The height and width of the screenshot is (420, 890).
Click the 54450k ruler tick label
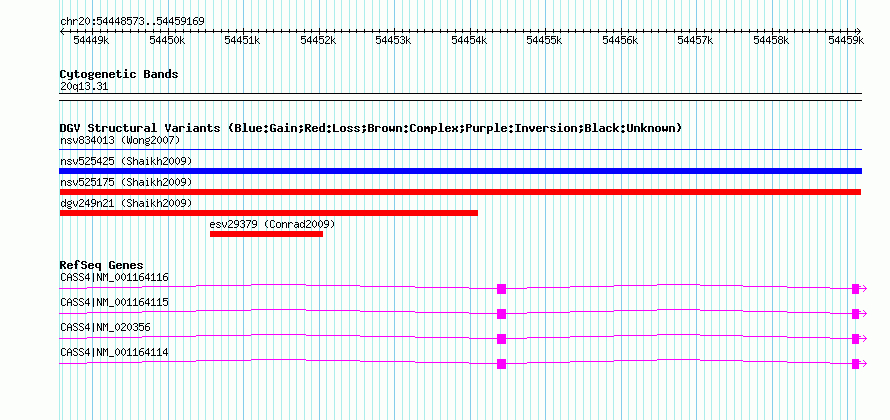coord(167,40)
